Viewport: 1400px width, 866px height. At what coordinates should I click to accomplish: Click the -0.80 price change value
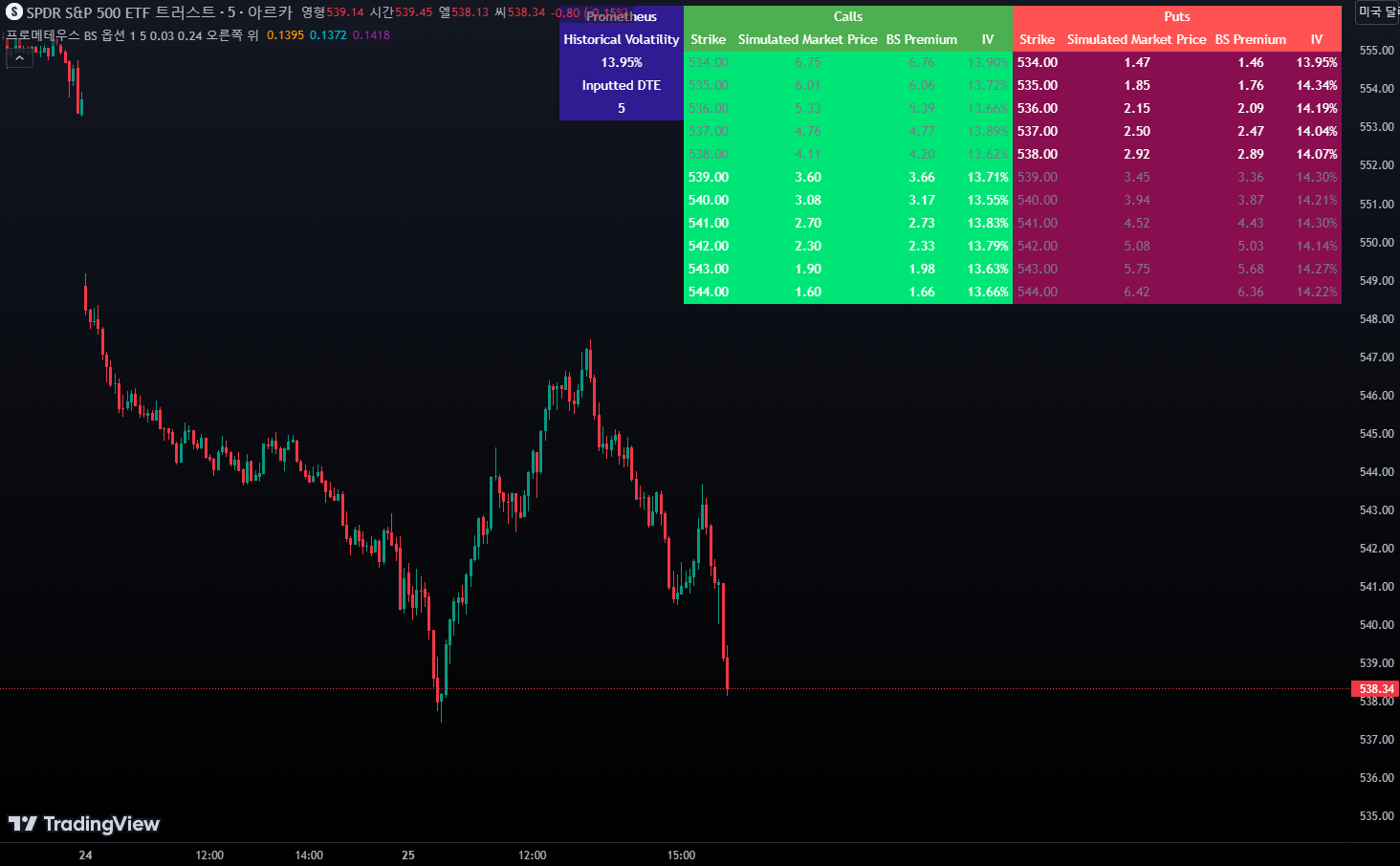[x=566, y=12]
